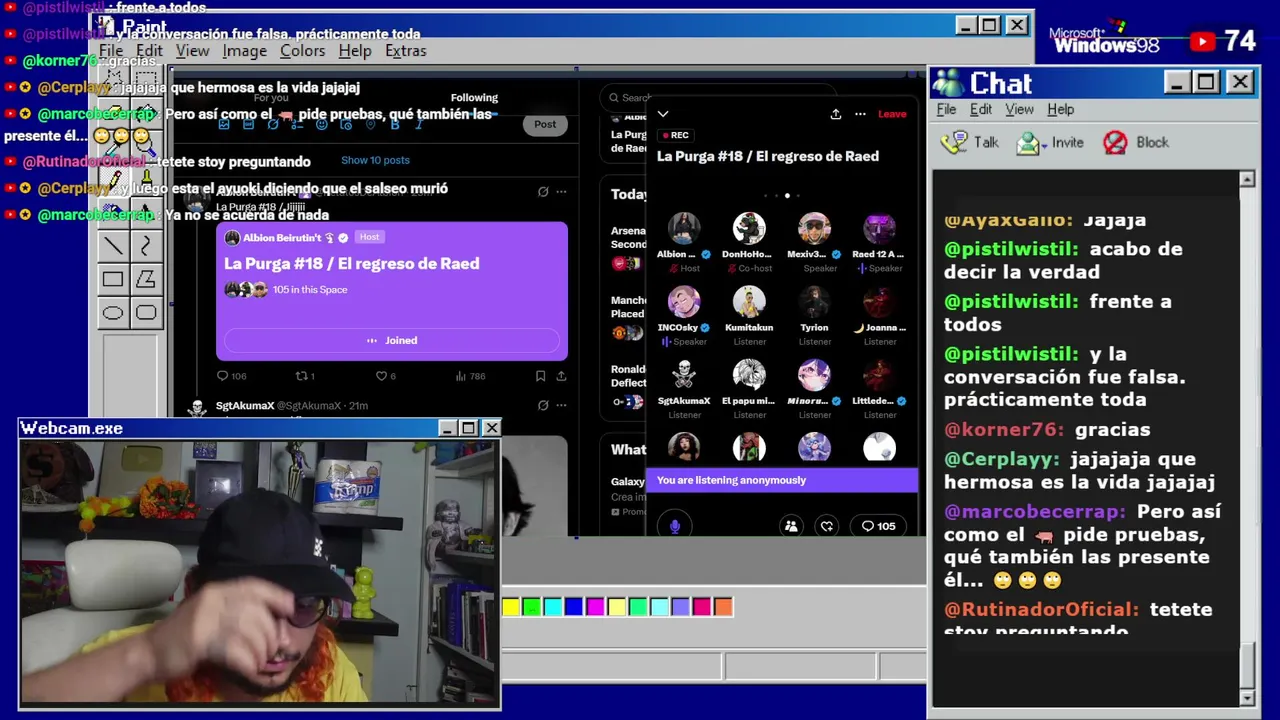Image resolution: width=1280 pixels, height=720 pixels.
Task: Open SgtAkumaX skull avatar in the Space
Action: point(684,375)
